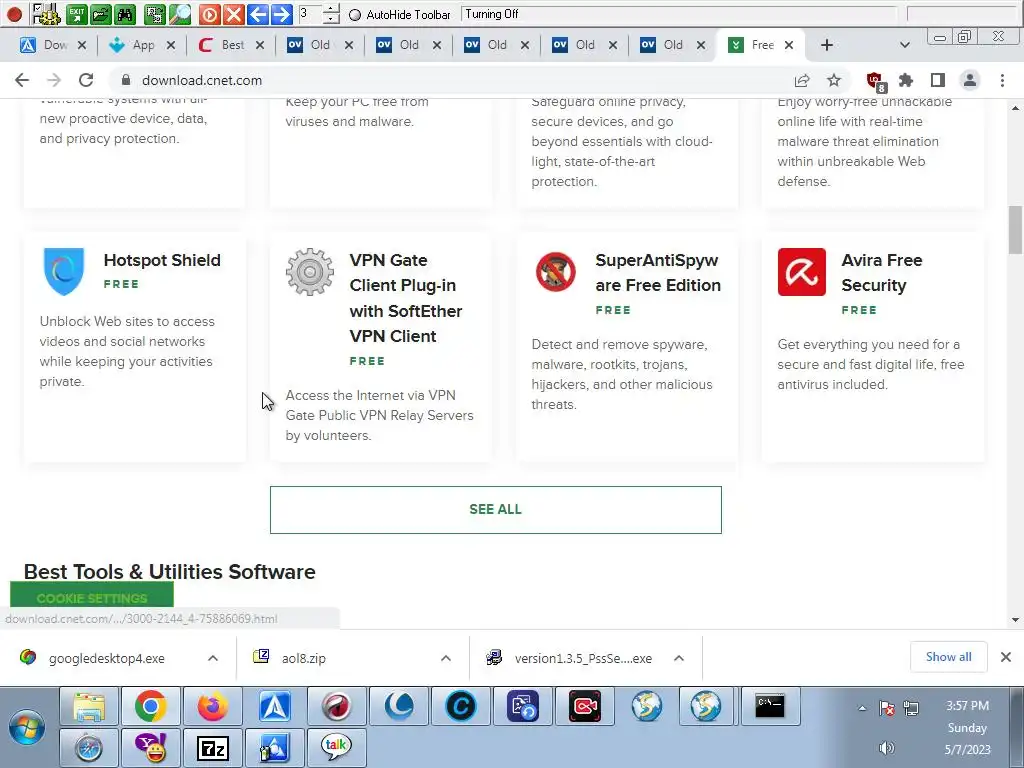This screenshot has height=768, width=1024.
Task: Open Avira Free Security listing
Action: pyautogui.click(x=882, y=272)
